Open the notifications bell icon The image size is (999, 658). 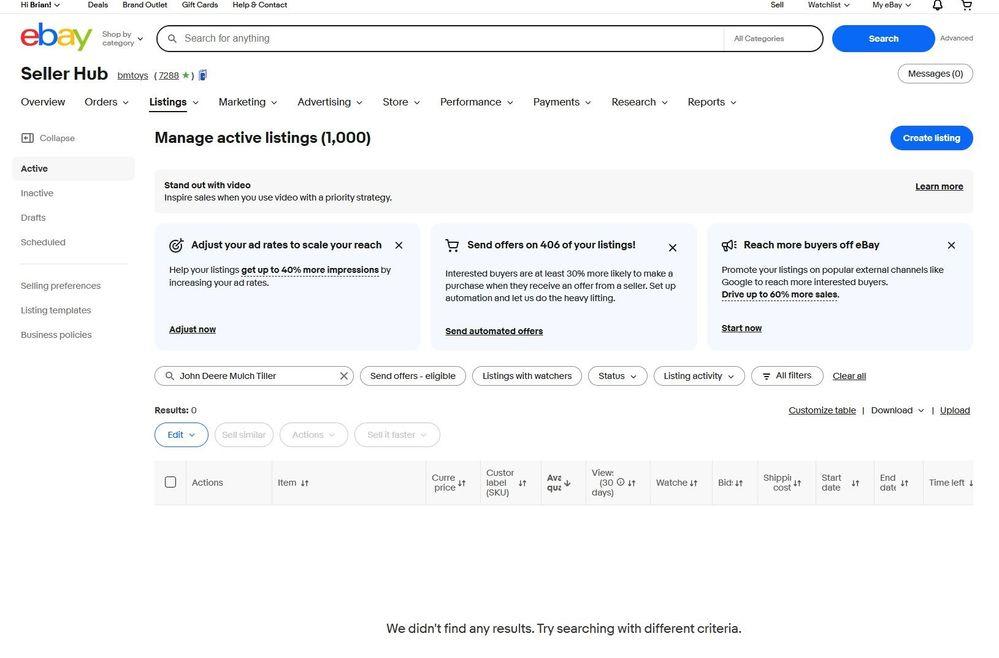click(x=937, y=5)
